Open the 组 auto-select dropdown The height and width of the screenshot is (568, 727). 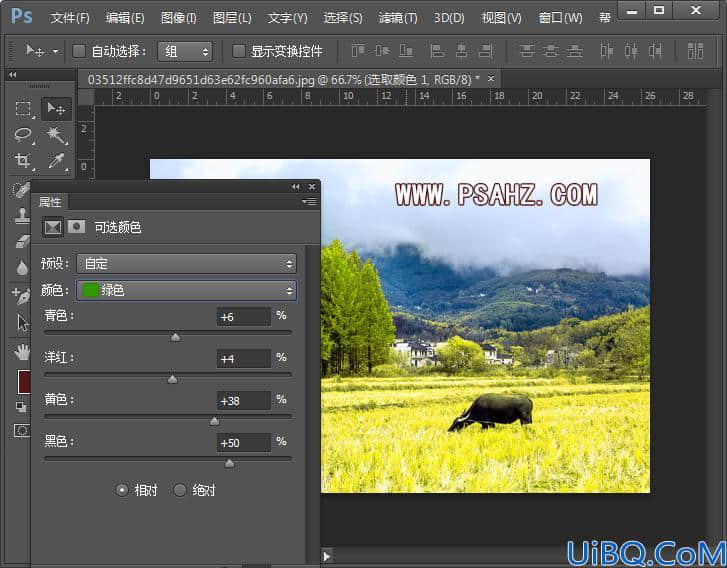[185, 51]
